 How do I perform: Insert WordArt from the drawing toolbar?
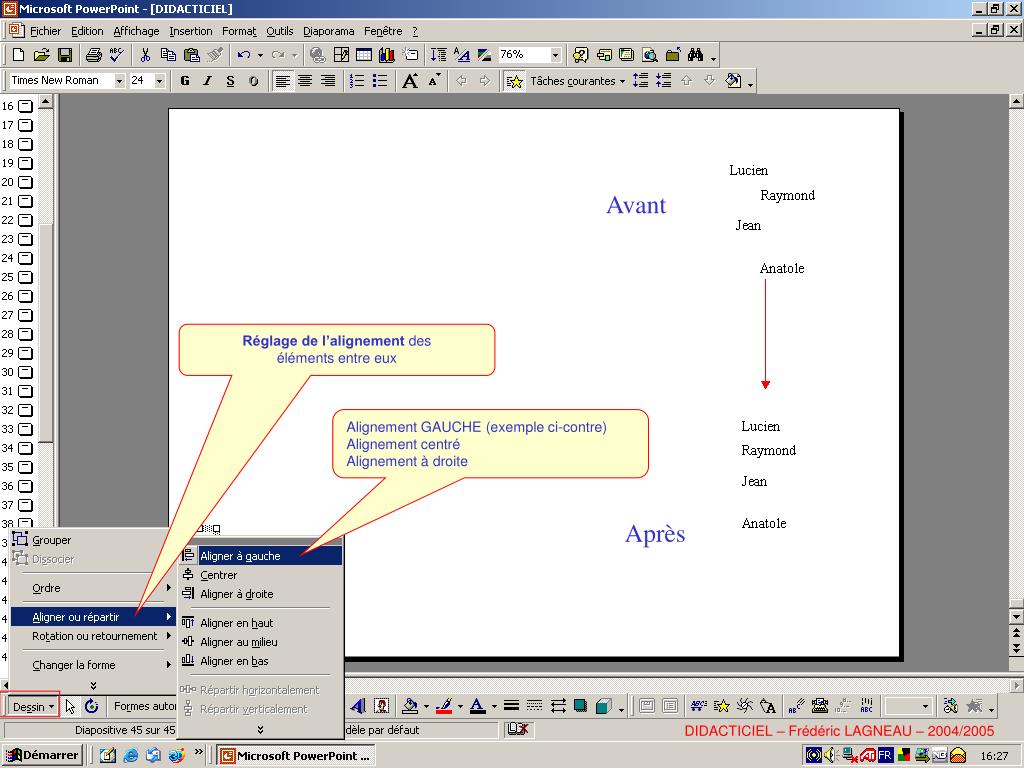(x=358, y=706)
